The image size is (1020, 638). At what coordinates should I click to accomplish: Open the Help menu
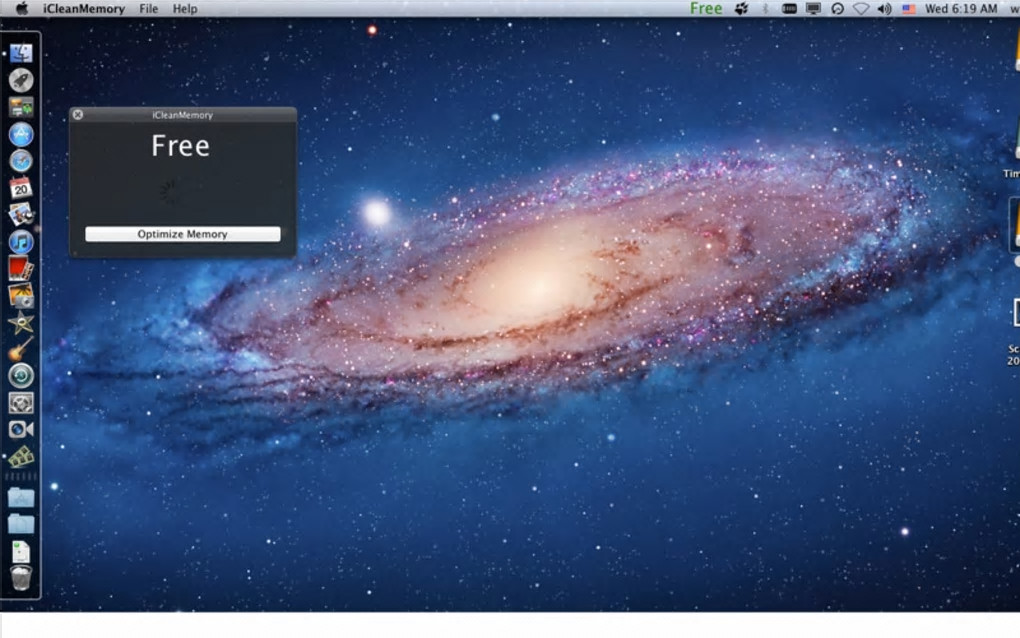(x=185, y=8)
